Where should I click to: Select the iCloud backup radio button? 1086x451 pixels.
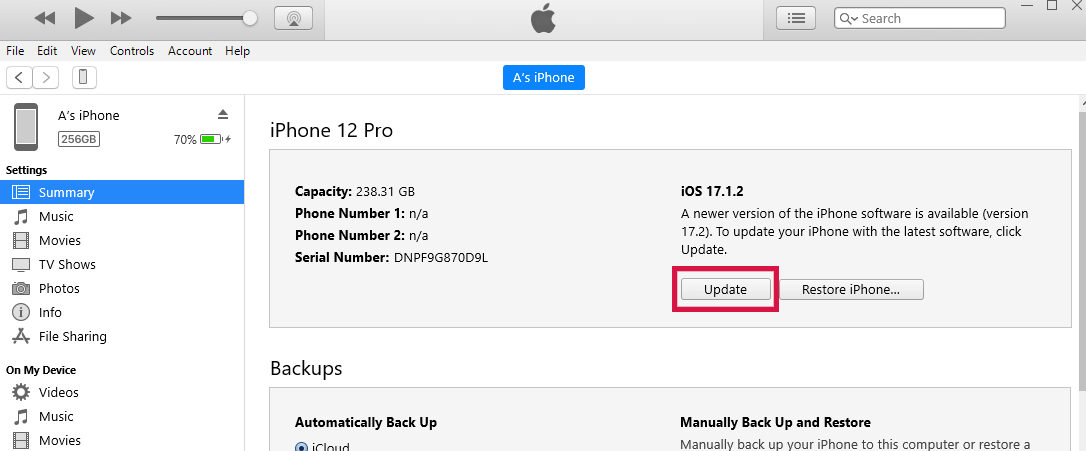pos(301,446)
